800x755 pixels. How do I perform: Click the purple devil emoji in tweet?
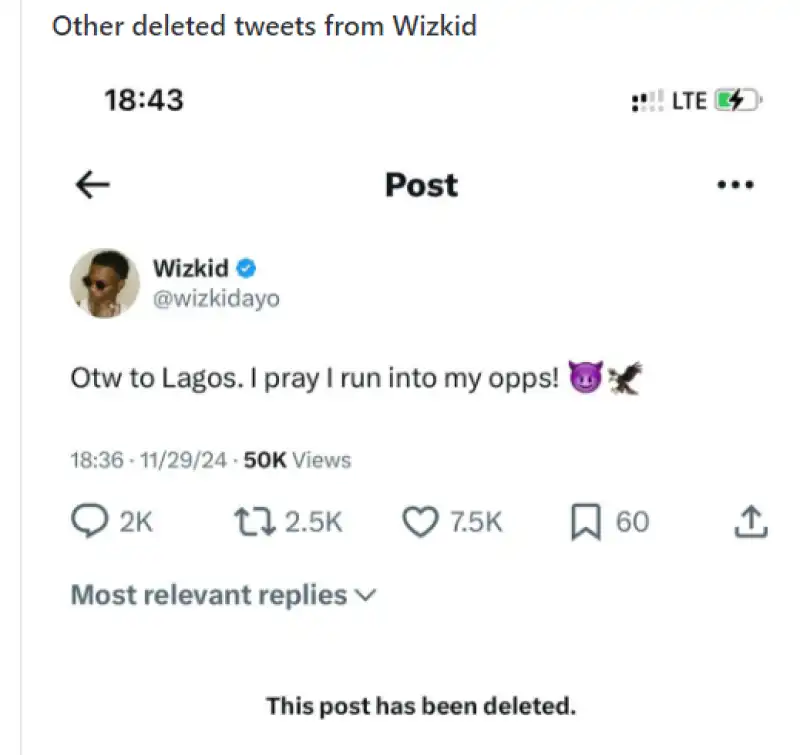583,379
